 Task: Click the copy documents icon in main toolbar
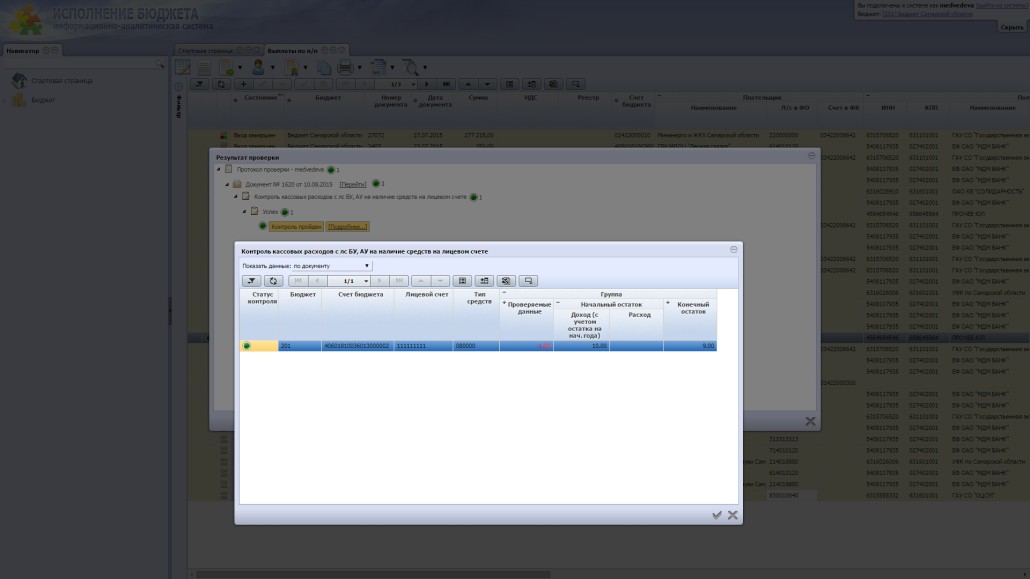tap(324, 67)
